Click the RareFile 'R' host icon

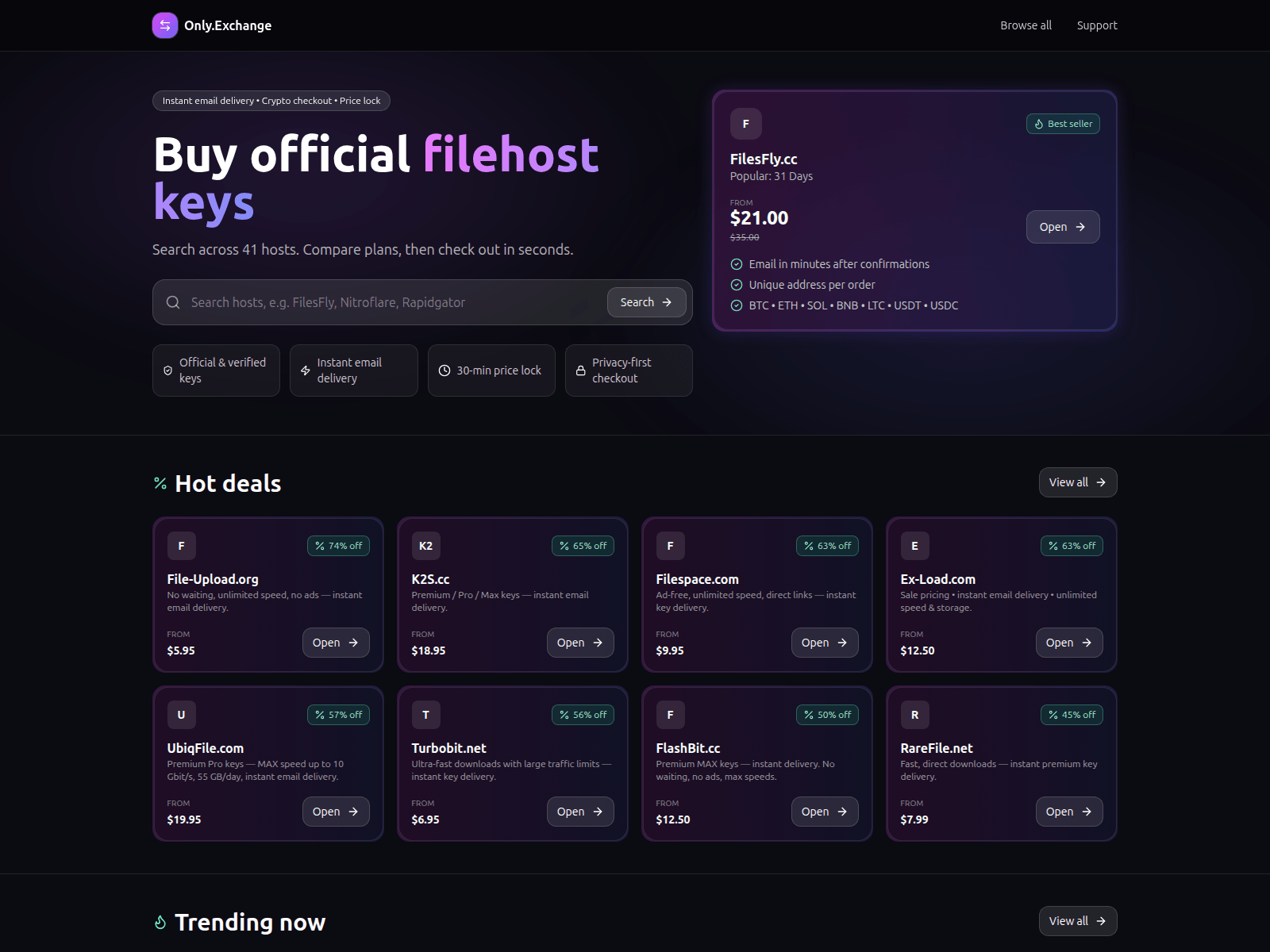[x=914, y=715]
